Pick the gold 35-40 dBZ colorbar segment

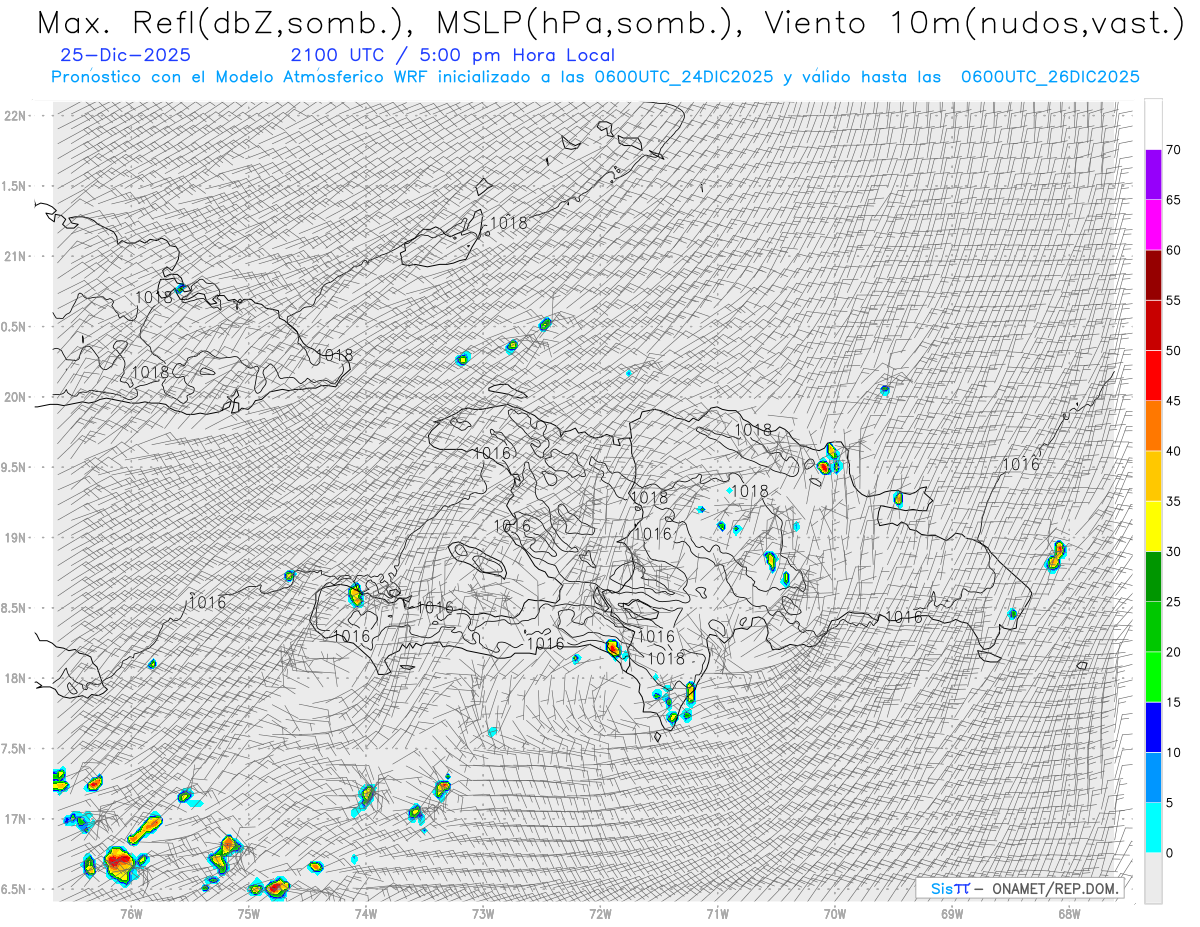(x=1153, y=476)
